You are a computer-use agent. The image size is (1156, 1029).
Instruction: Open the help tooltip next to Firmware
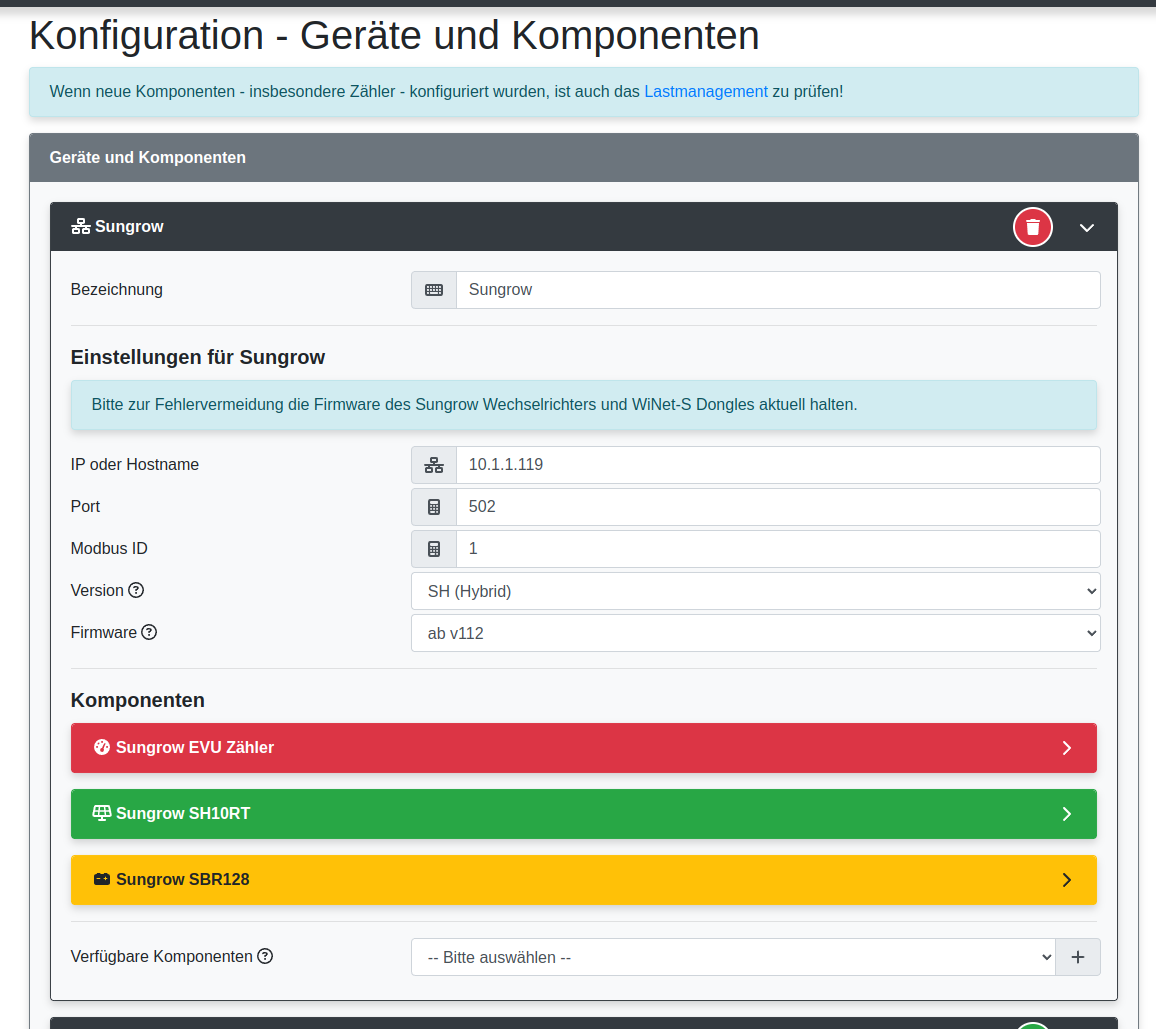(148, 632)
